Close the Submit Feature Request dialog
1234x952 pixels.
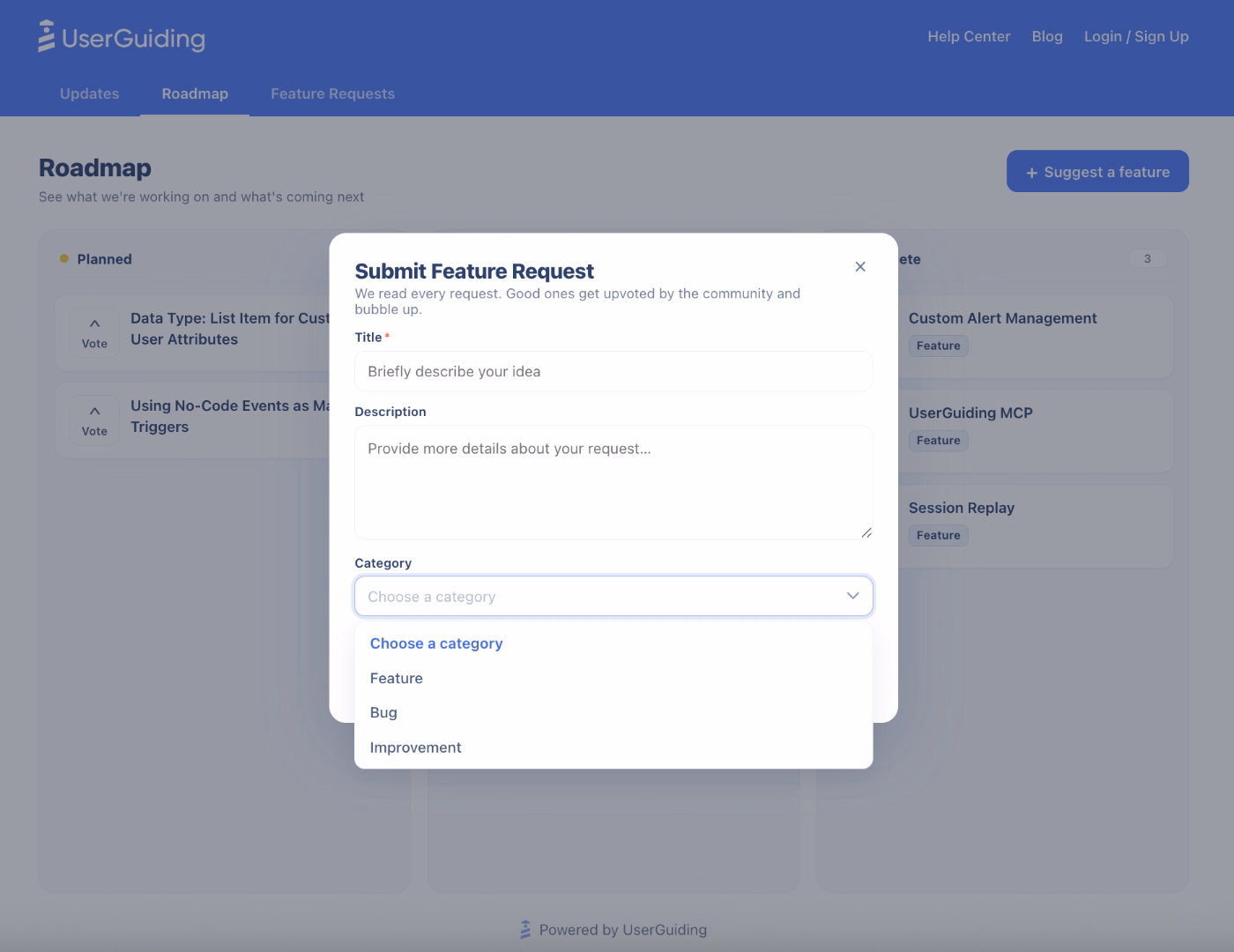860,266
